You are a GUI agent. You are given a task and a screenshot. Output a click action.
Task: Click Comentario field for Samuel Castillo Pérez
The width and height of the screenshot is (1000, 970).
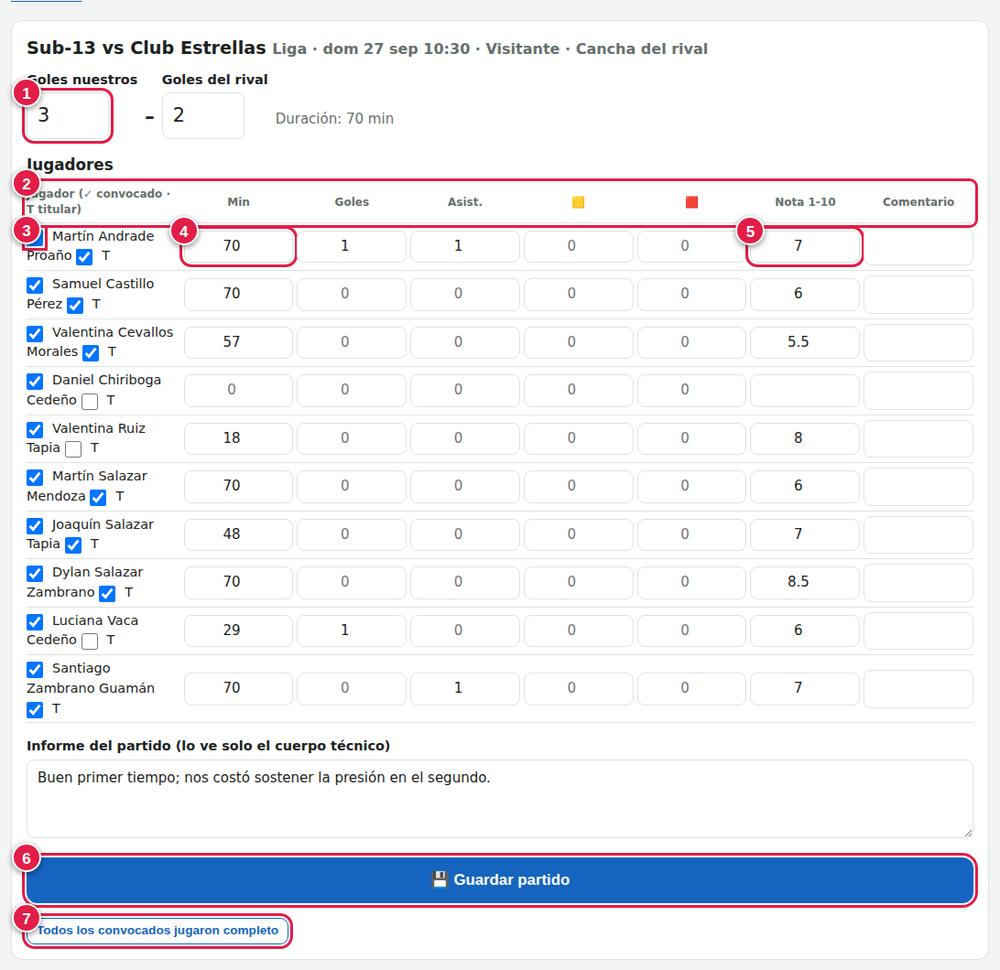point(918,294)
